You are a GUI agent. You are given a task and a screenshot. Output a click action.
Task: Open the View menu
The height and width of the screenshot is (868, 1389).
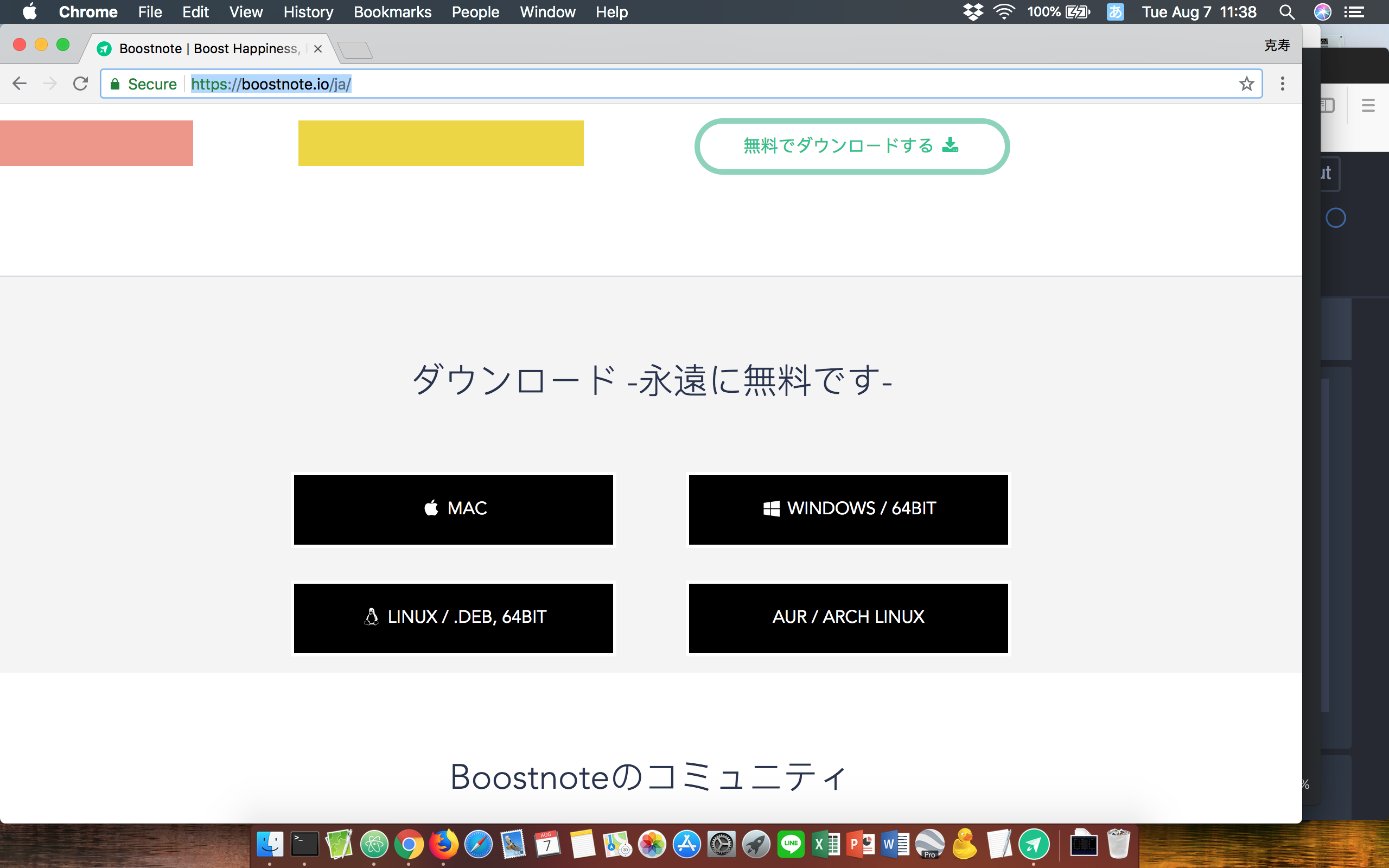tap(246, 11)
